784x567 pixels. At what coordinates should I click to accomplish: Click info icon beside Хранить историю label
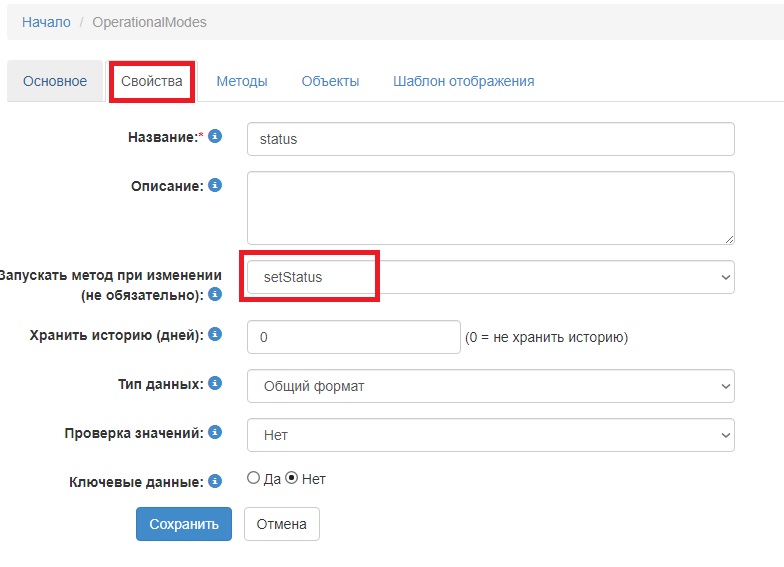point(215,334)
